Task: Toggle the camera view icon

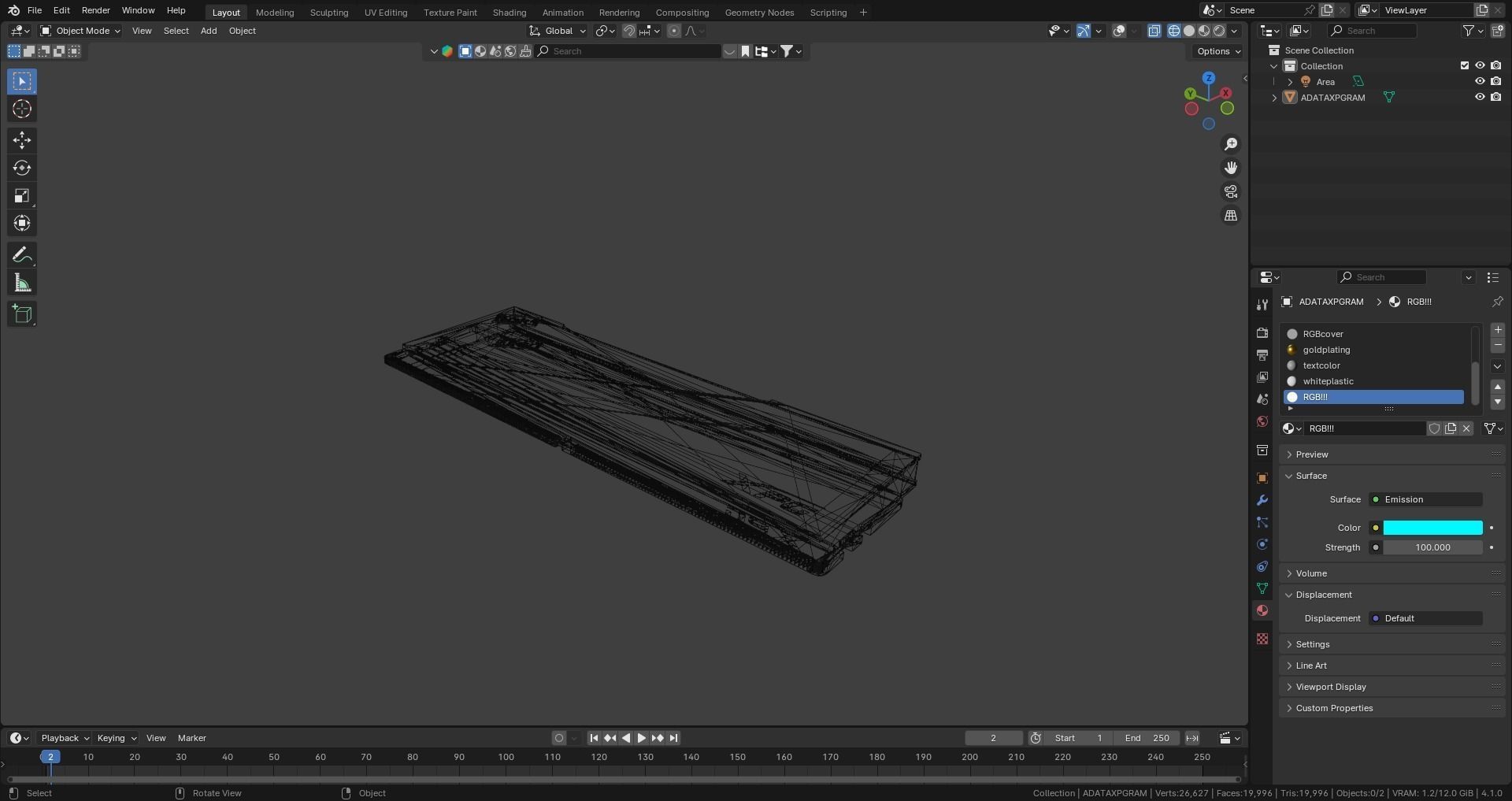Action: [x=1230, y=191]
